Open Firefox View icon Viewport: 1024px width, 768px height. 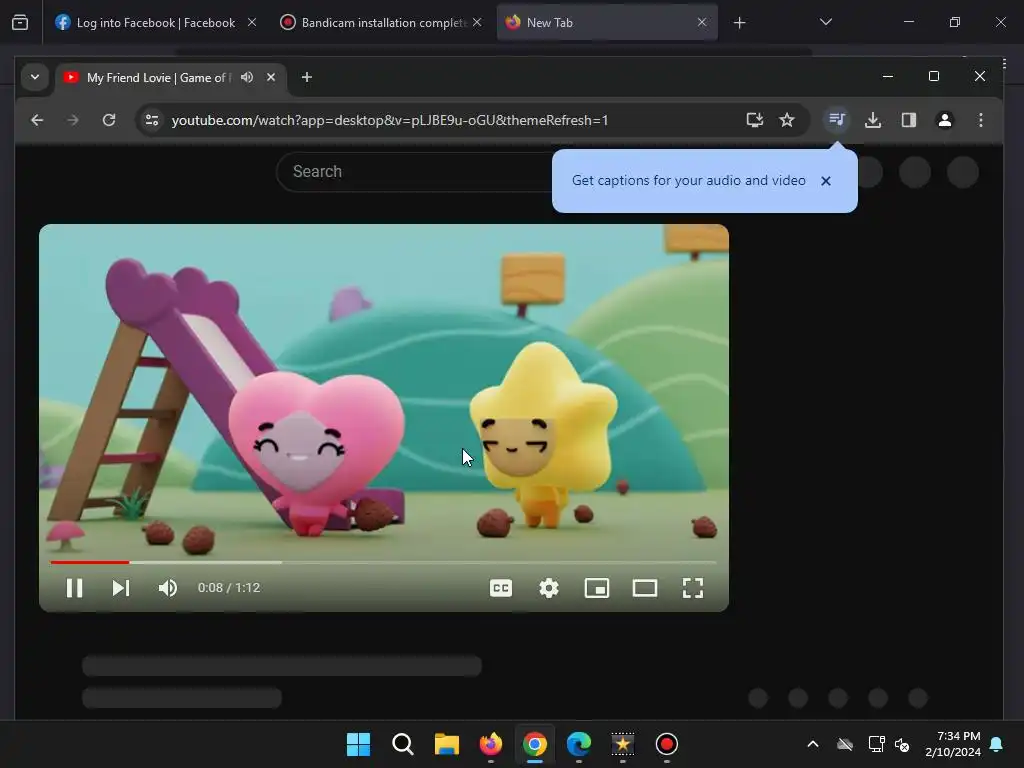click(x=20, y=23)
